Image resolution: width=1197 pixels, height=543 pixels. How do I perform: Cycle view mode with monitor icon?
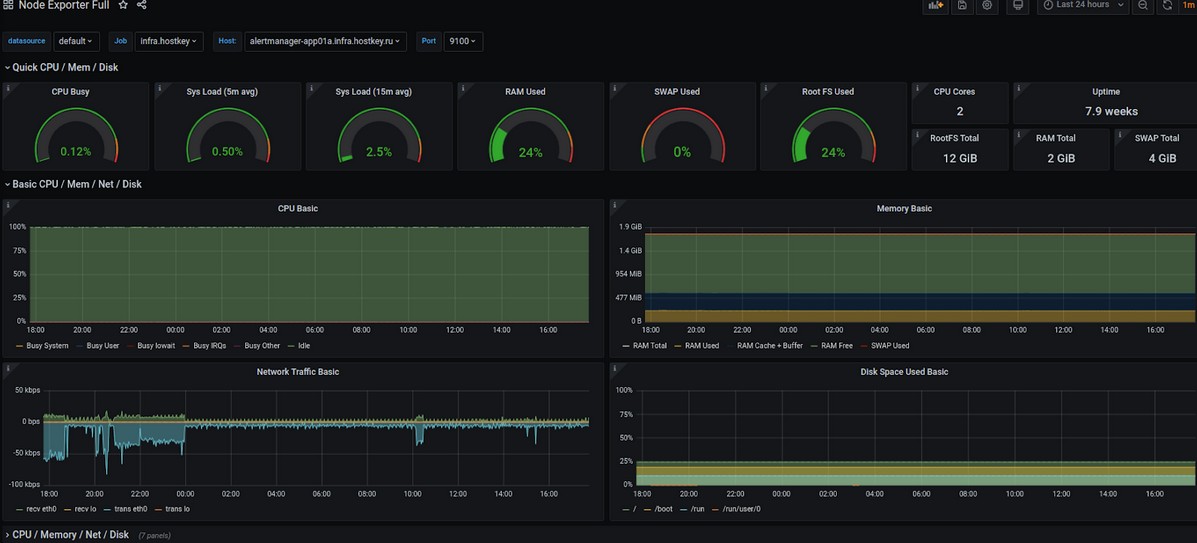1018,5
